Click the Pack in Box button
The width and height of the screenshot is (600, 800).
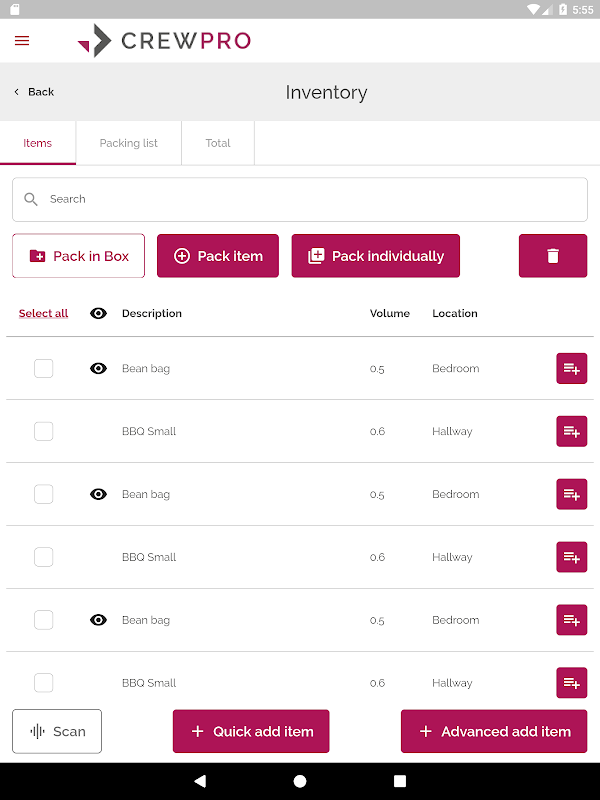[79, 256]
